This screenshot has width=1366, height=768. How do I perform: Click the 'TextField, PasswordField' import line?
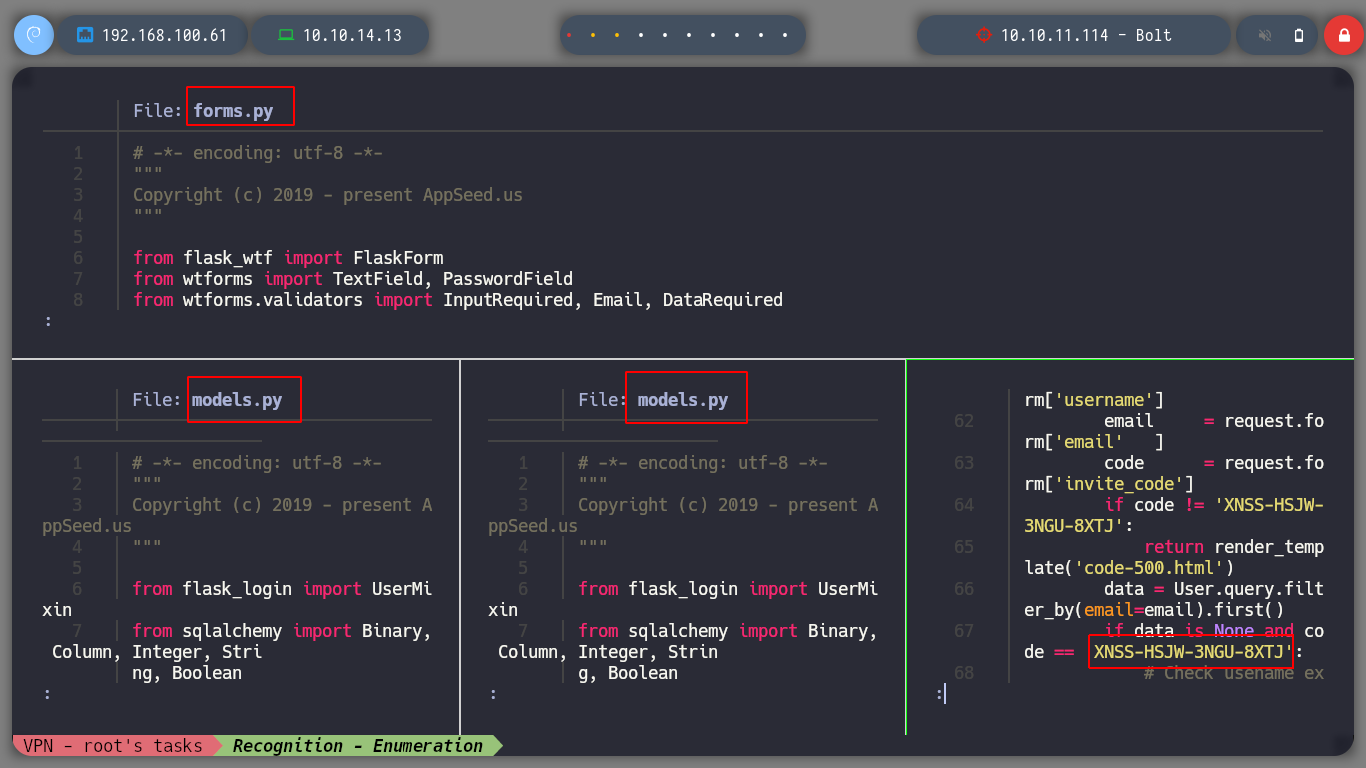353,279
